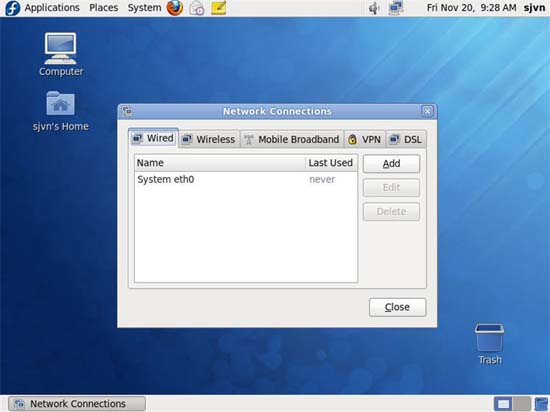The image size is (550, 412).
Task: Switch to the DSL tab
Action: 406,139
